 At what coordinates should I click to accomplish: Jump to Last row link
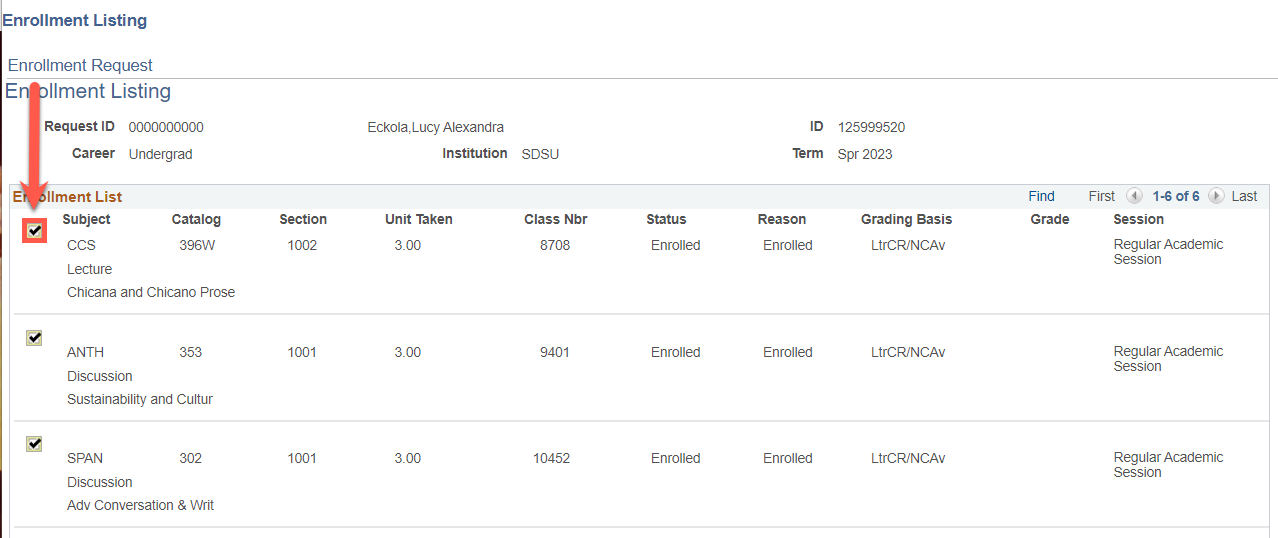[x=1244, y=196]
